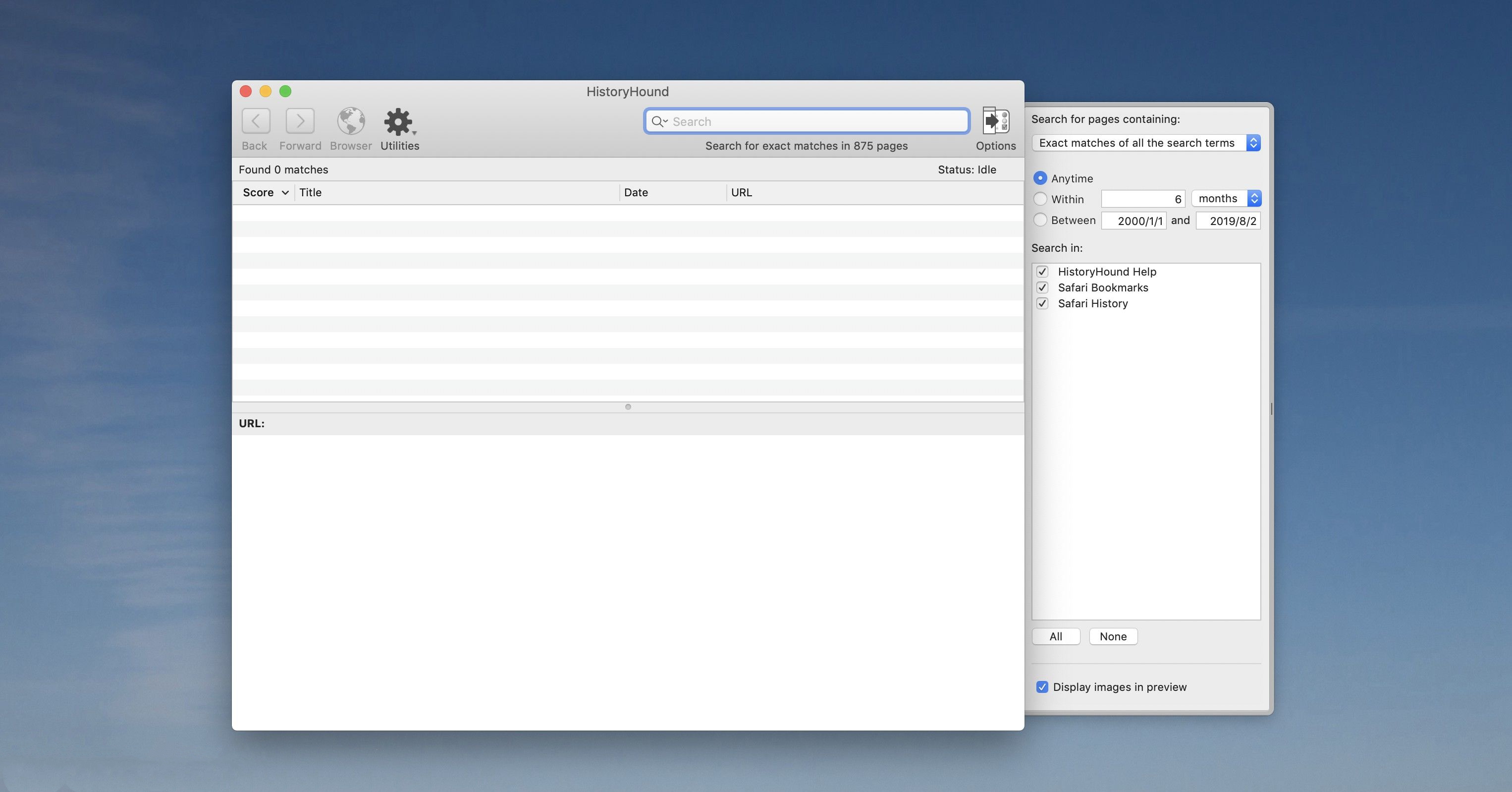This screenshot has height=792, width=1512.
Task: Disable Display images in preview
Action: click(1042, 687)
